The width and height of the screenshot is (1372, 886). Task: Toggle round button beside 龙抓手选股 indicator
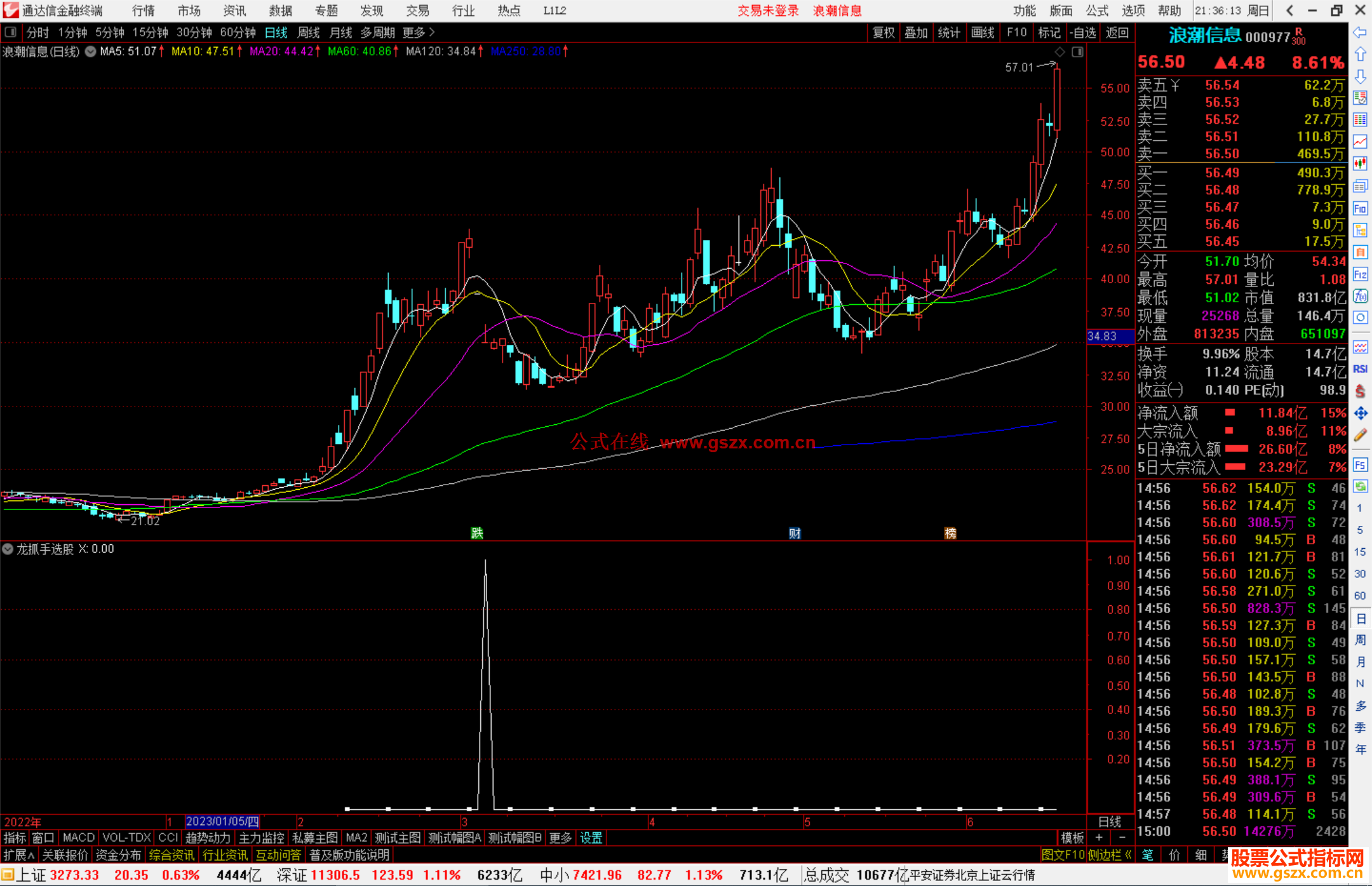coord(8,549)
